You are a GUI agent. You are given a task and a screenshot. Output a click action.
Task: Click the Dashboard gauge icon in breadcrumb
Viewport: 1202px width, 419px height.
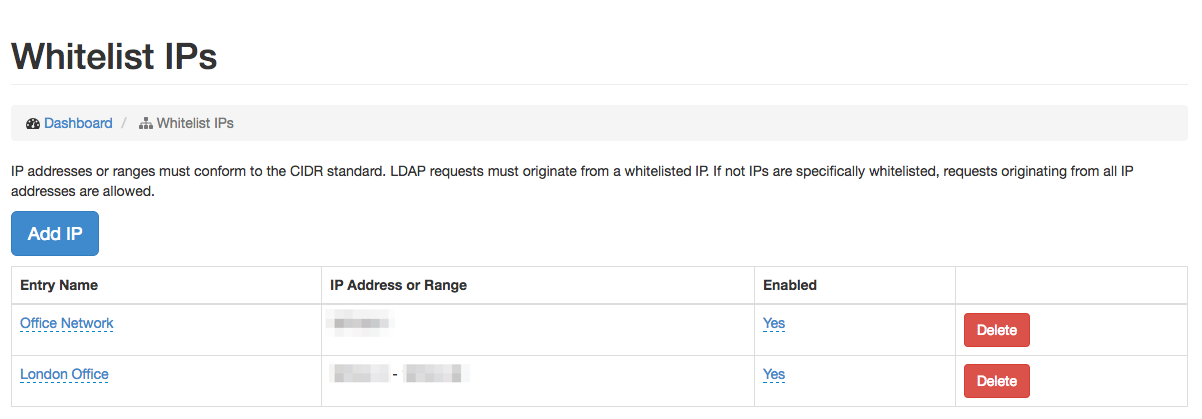pos(33,123)
